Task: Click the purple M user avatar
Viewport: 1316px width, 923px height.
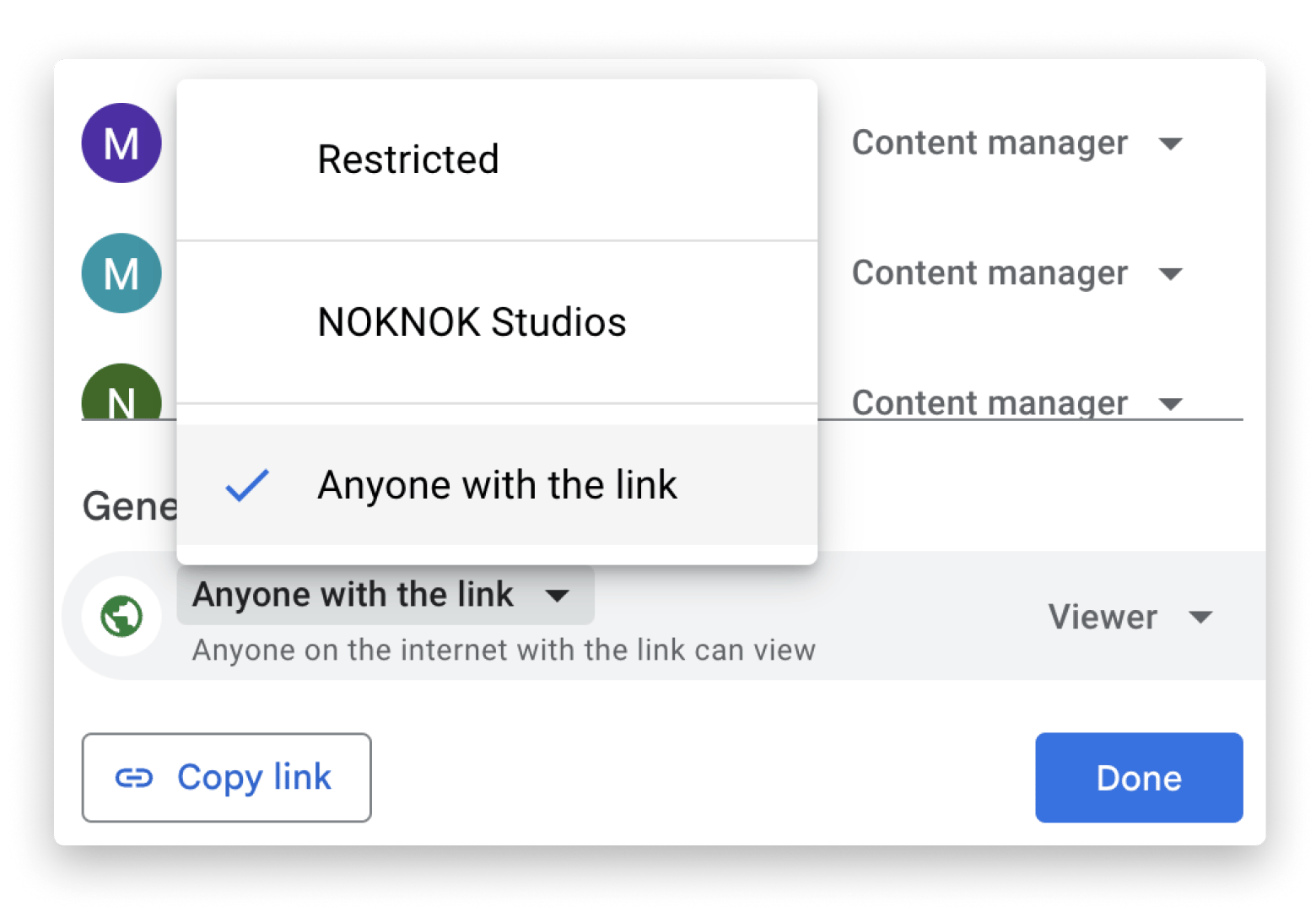Action: click(x=121, y=143)
